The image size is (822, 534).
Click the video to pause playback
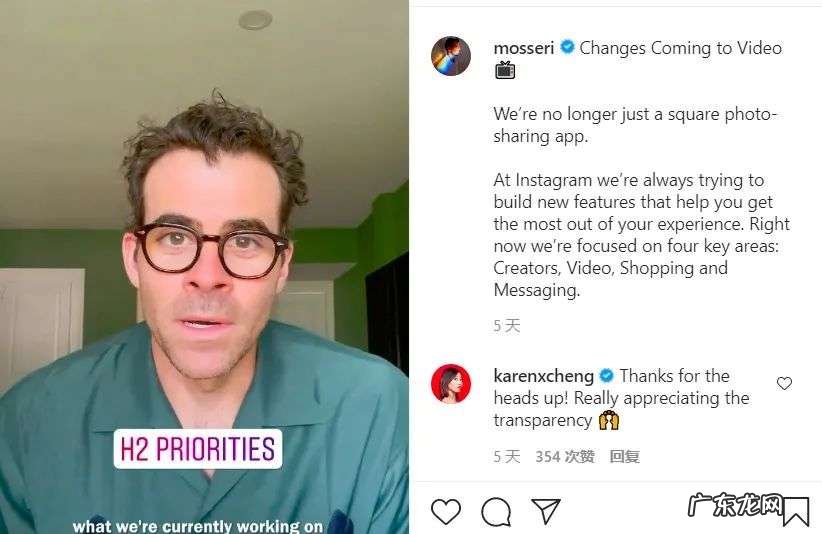[204, 267]
